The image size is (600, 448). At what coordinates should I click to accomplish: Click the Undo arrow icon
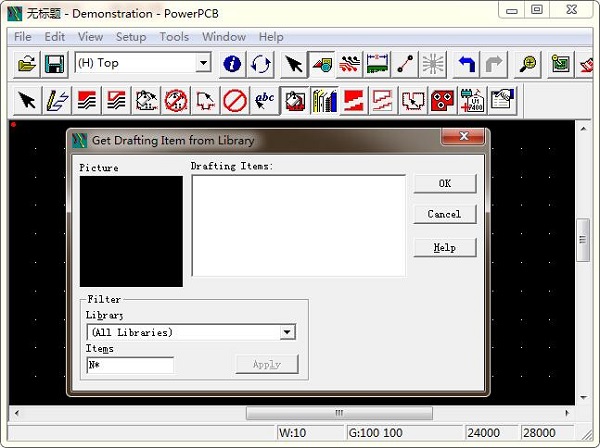pyautogui.click(x=465, y=64)
